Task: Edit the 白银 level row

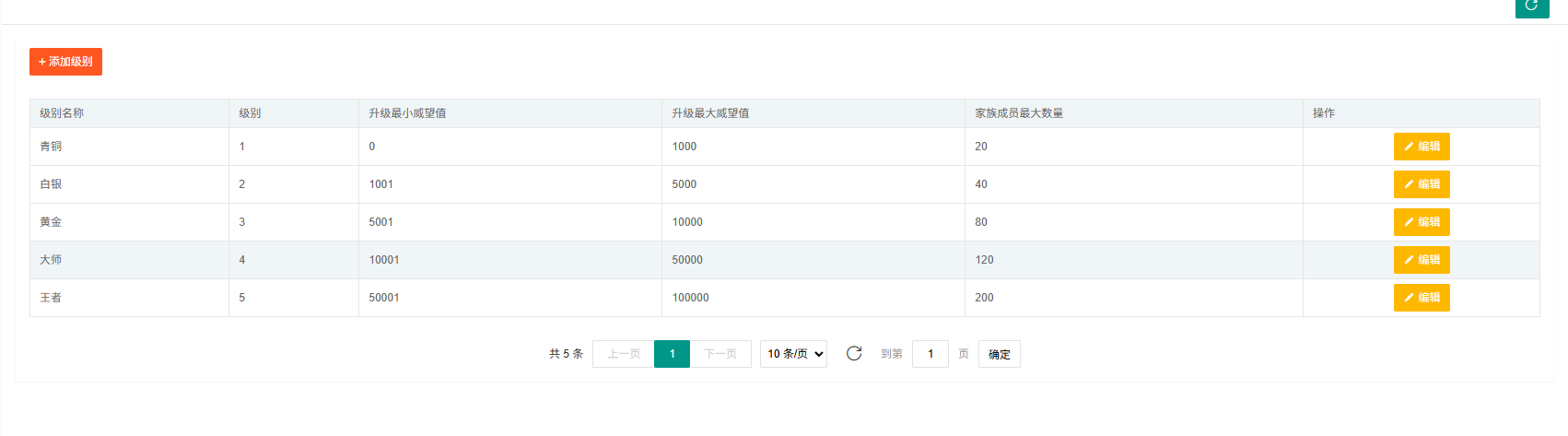Action: point(1421,184)
